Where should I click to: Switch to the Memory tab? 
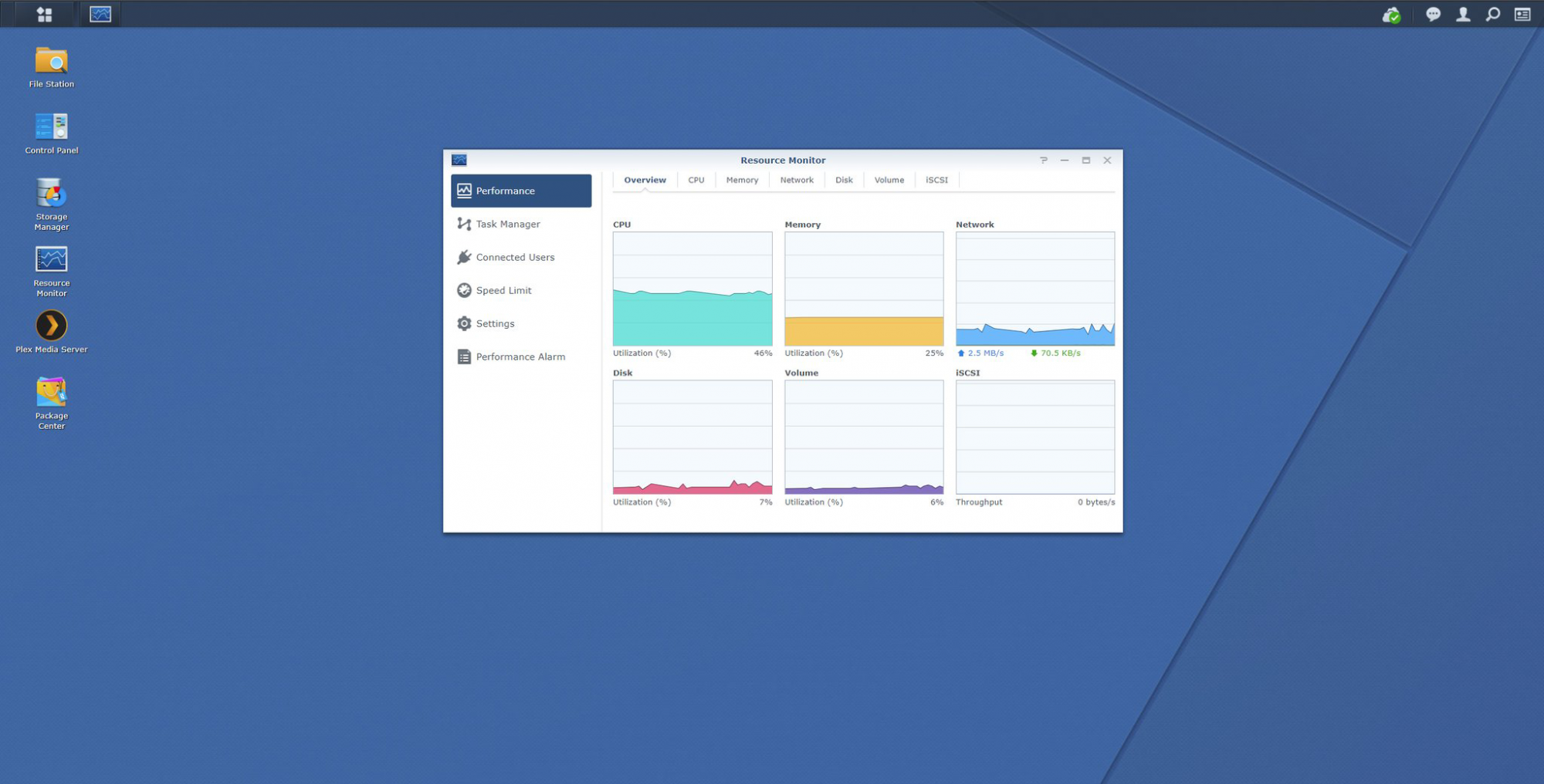coord(742,180)
